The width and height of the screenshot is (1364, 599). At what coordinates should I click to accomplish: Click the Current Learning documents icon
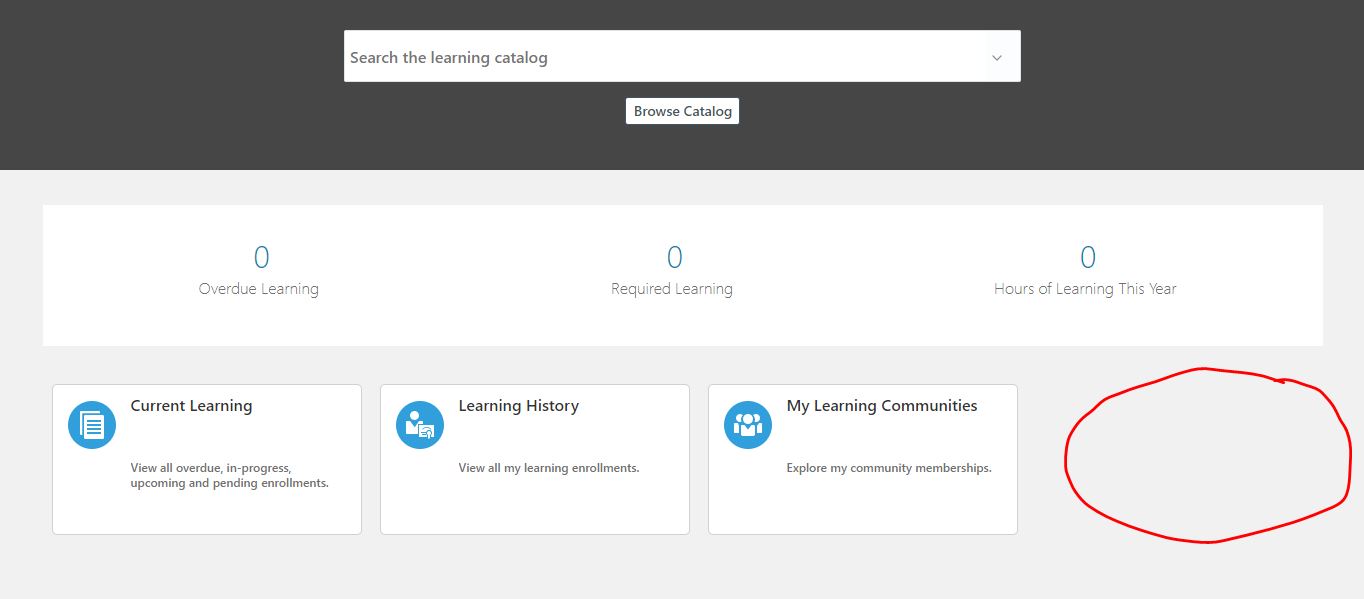coord(92,425)
